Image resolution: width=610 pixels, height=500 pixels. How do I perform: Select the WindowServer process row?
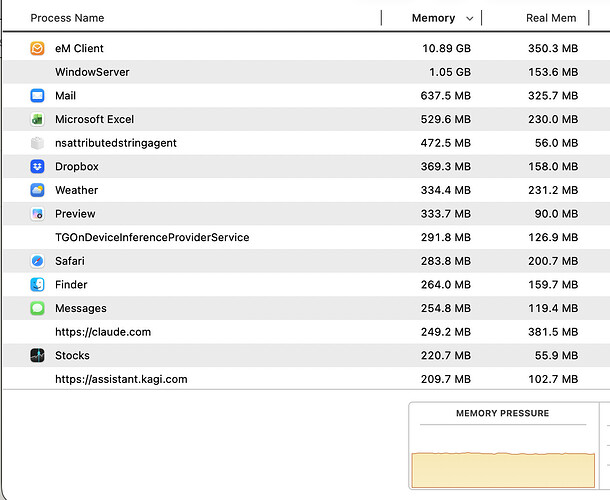pos(307,72)
